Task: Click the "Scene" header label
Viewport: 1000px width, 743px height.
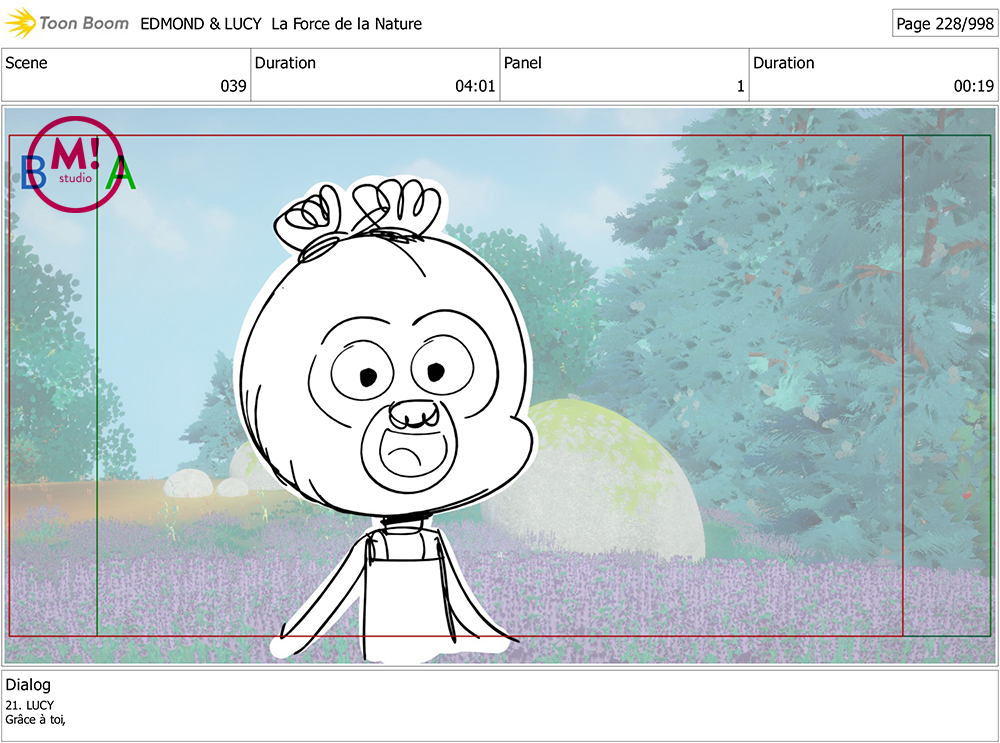Action: tap(26, 63)
